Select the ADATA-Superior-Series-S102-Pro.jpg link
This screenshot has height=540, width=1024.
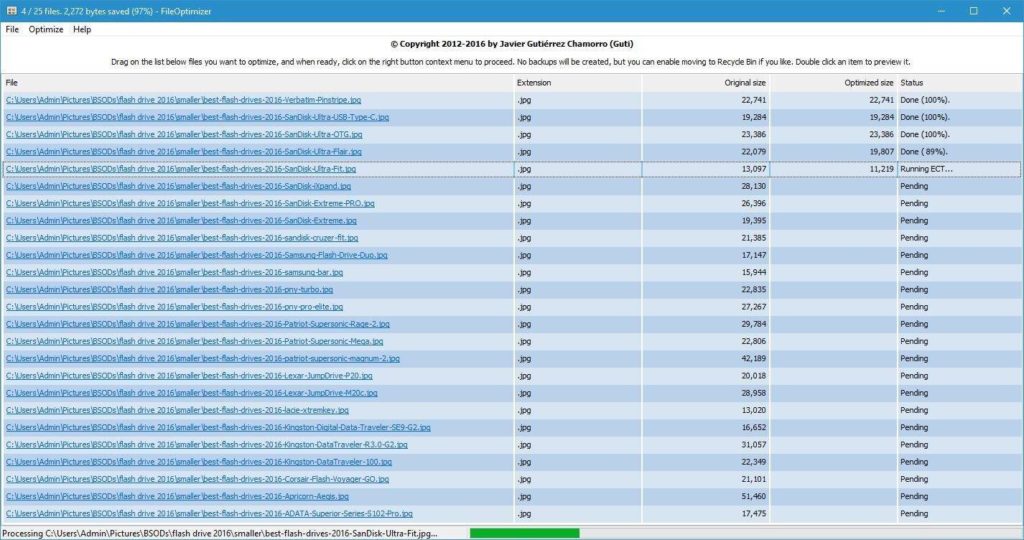click(209, 514)
